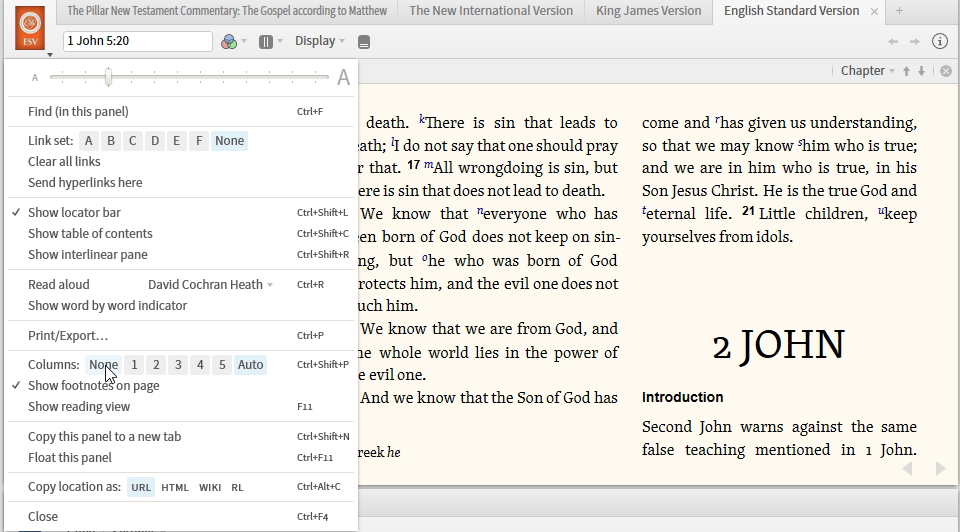This screenshot has width=960, height=532.
Task: Click footnote marker u before "keep"
Action: coord(881,210)
